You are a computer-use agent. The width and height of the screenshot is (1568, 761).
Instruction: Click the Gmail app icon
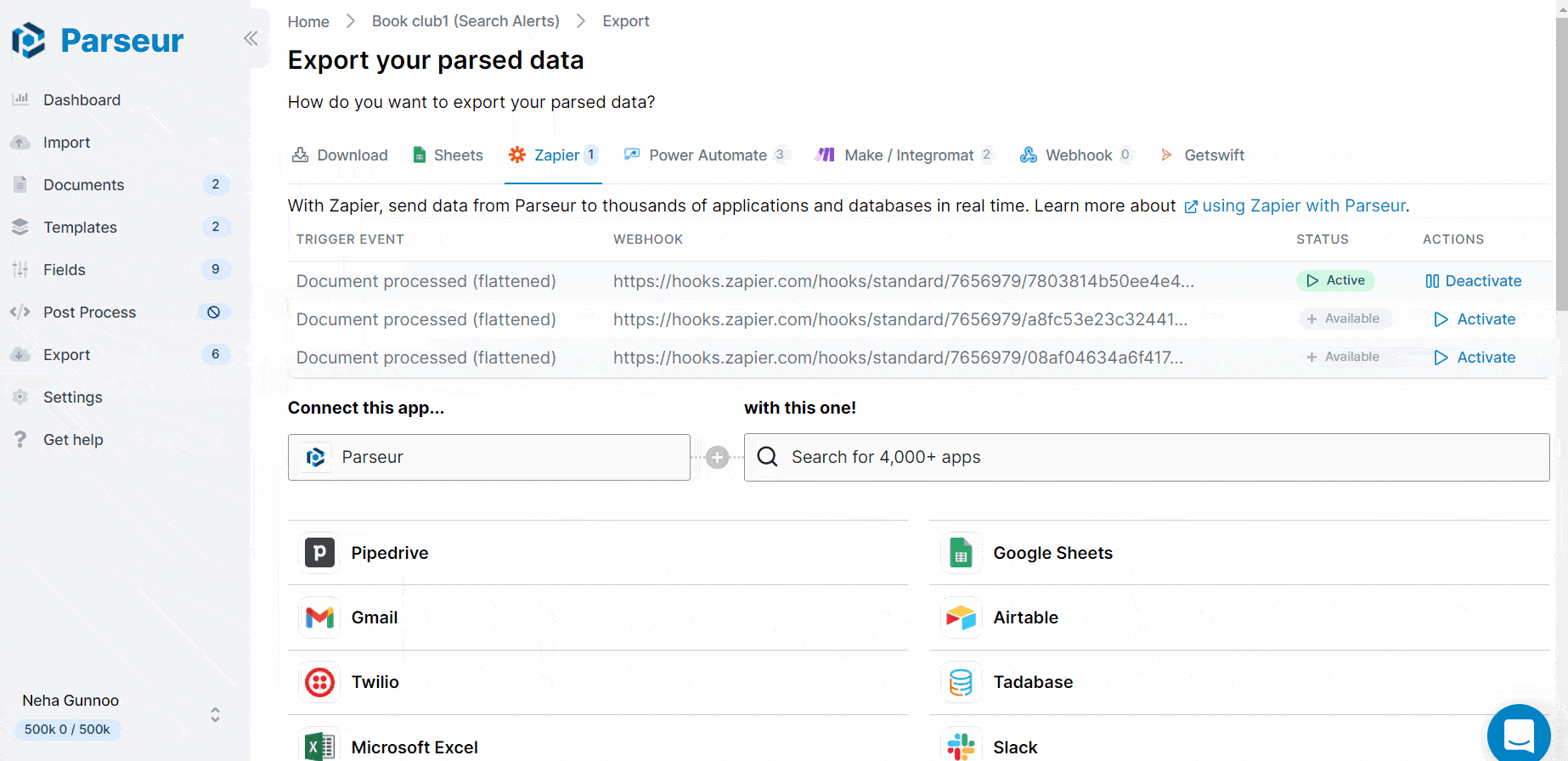click(320, 617)
